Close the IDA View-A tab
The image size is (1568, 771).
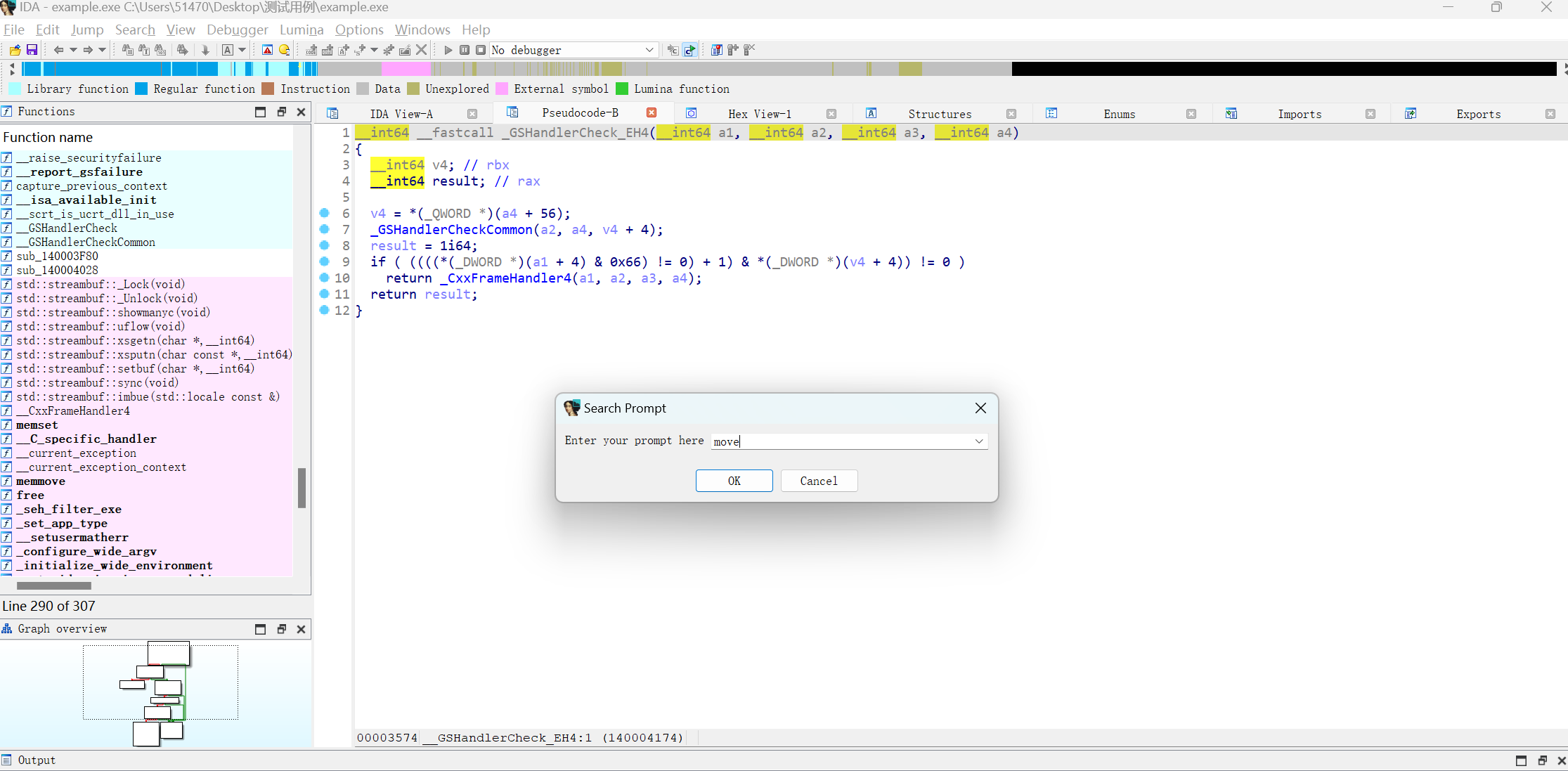472,114
